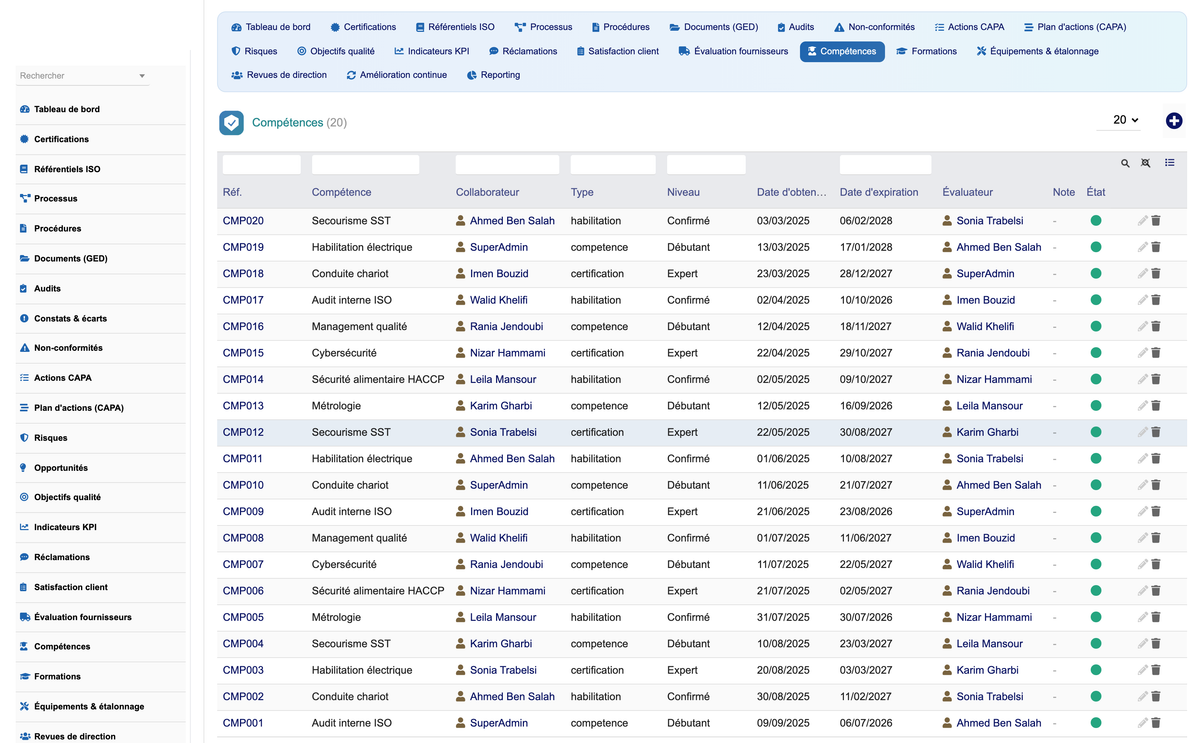
Task: Click the Date d'expiration filter input field
Action: pyautogui.click(x=885, y=164)
